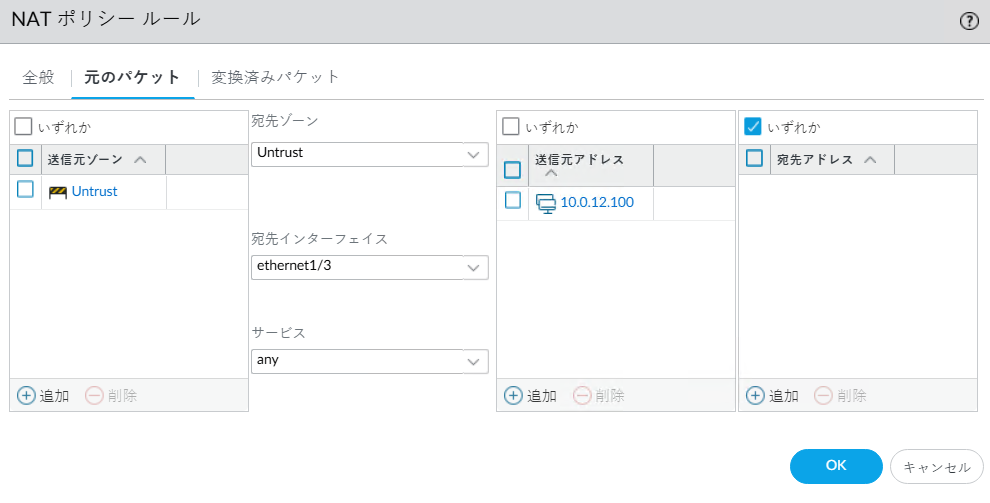Screen dimensions: 990x503
Task: Switch to the 変換済みパケット tab
Action: click(275, 77)
